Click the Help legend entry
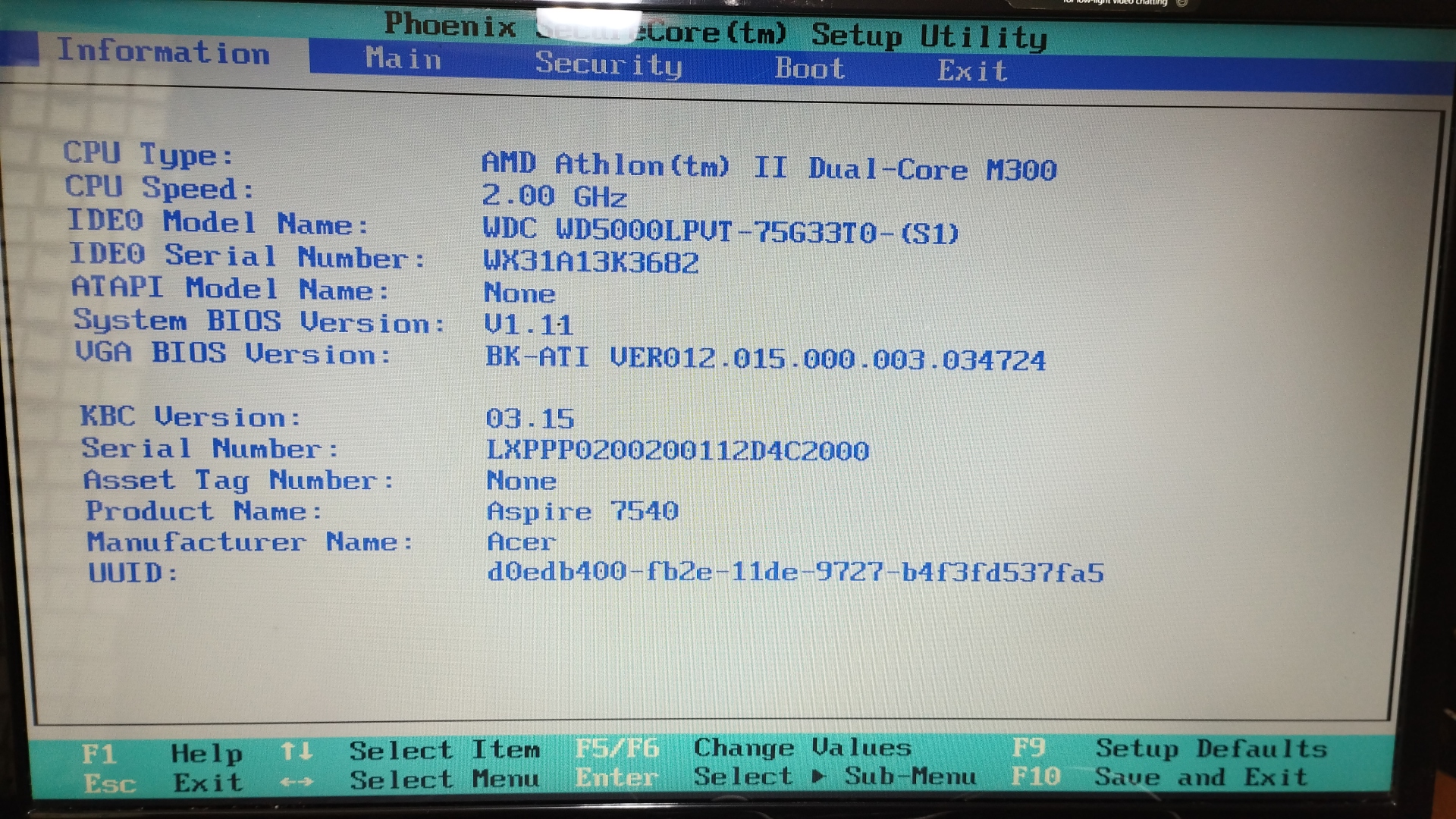 206,753
